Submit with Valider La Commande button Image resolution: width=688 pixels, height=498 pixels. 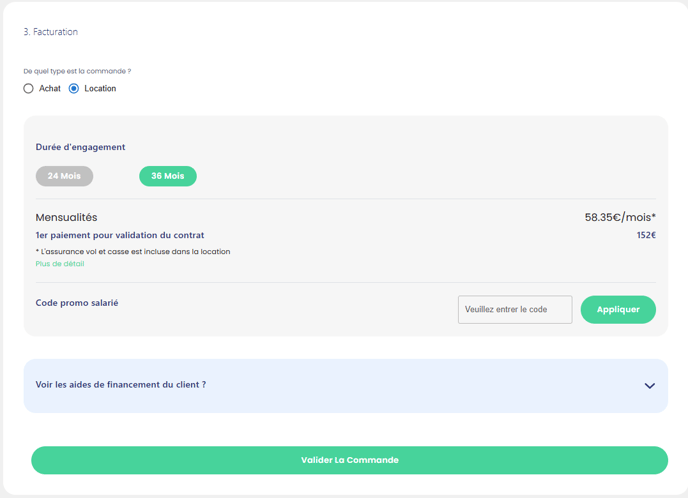tap(349, 460)
